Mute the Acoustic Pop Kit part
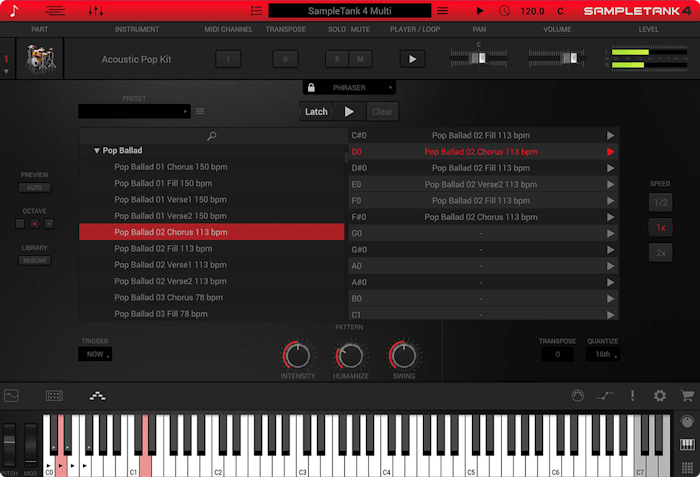This screenshot has height=477, width=700. click(360, 59)
